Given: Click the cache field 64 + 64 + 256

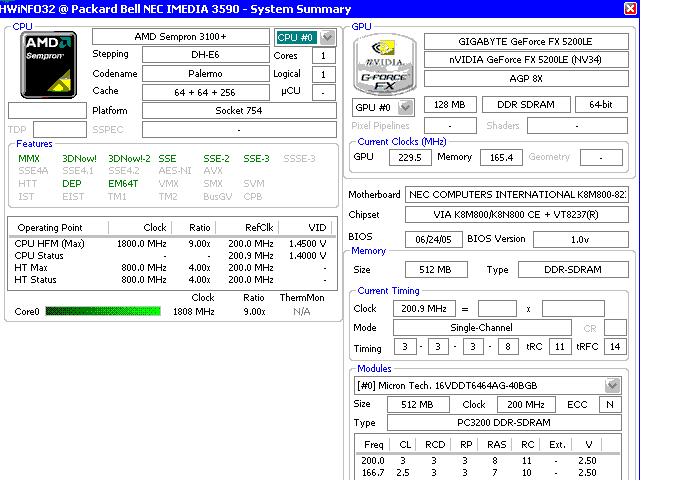Looking at the screenshot, I should tap(205, 92).
